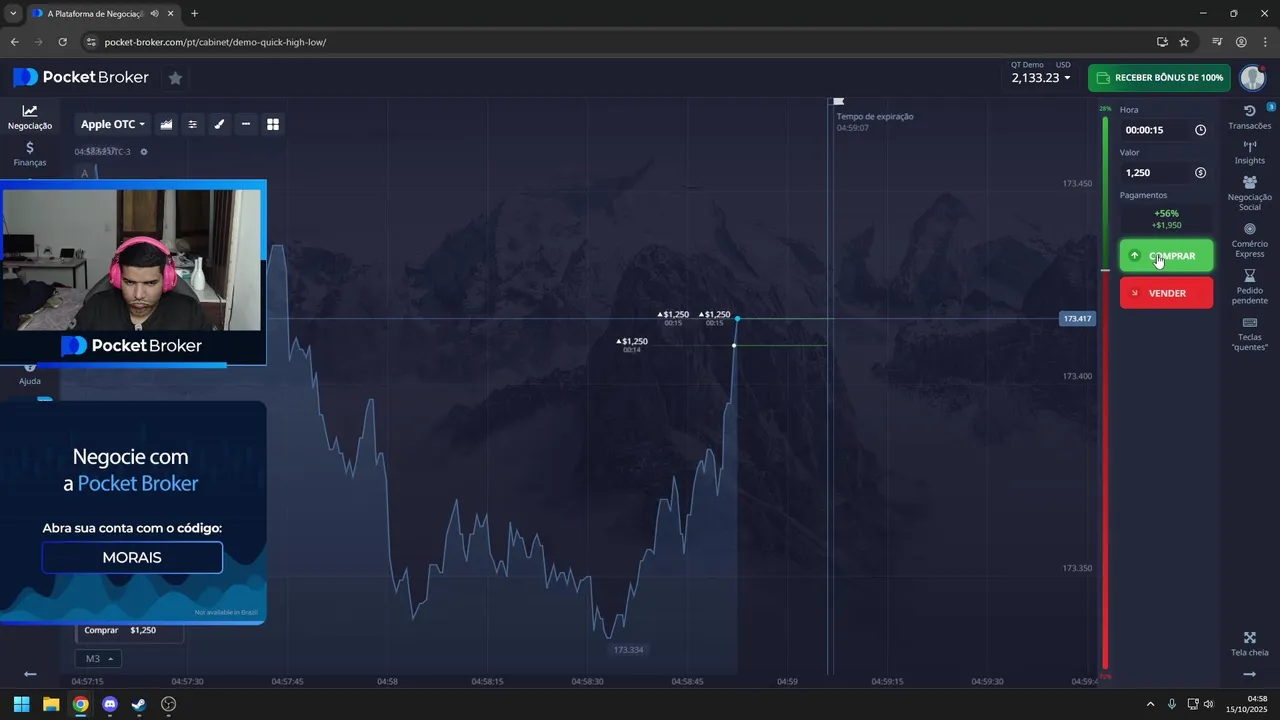Expand the M3 timeframe dropdown
Image resolution: width=1280 pixels, height=720 pixels.
click(x=98, y=659)
